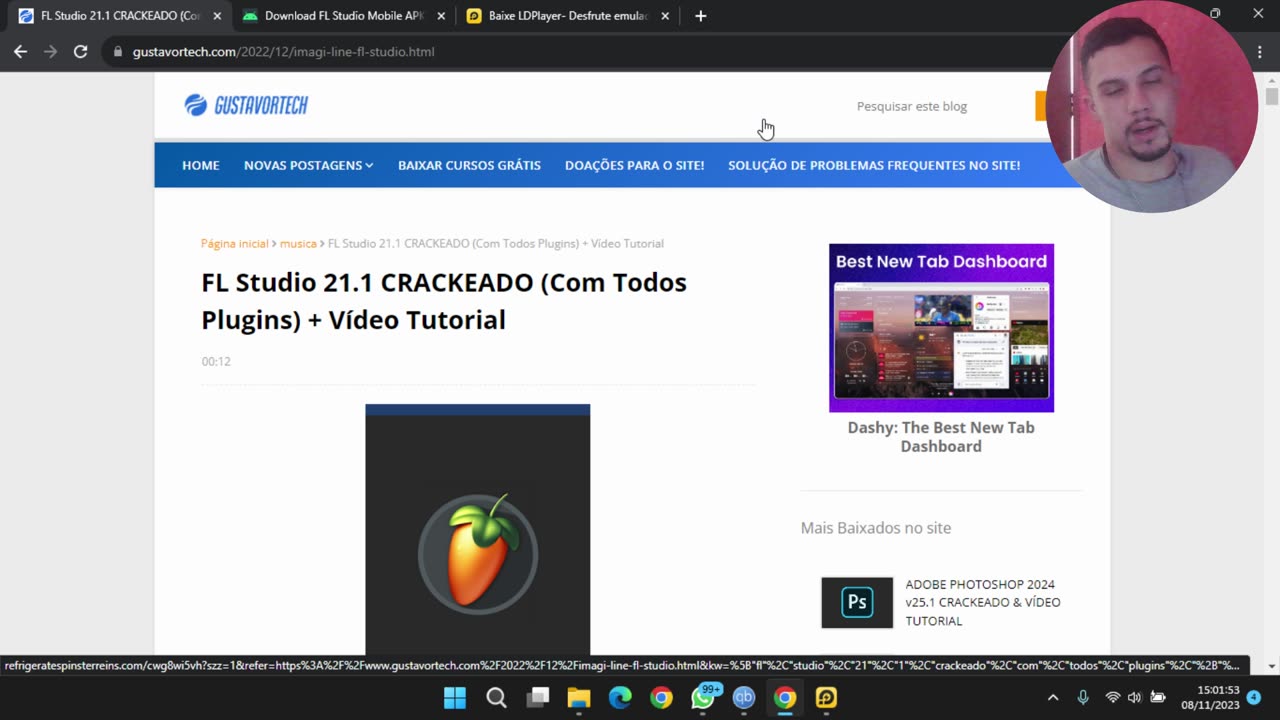
Task: Click the Pesquisar este blog search field
Action: [911, 106]
